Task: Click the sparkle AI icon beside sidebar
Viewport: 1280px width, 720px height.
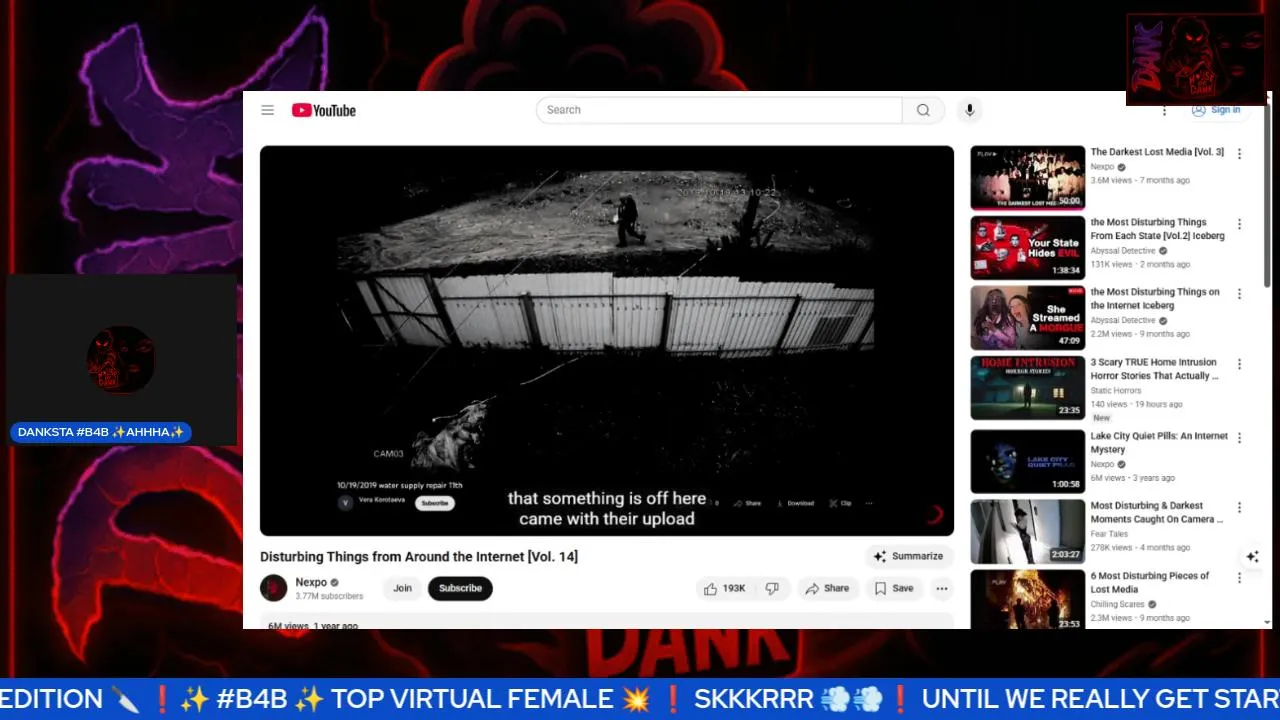Action: click(1252, 557)
